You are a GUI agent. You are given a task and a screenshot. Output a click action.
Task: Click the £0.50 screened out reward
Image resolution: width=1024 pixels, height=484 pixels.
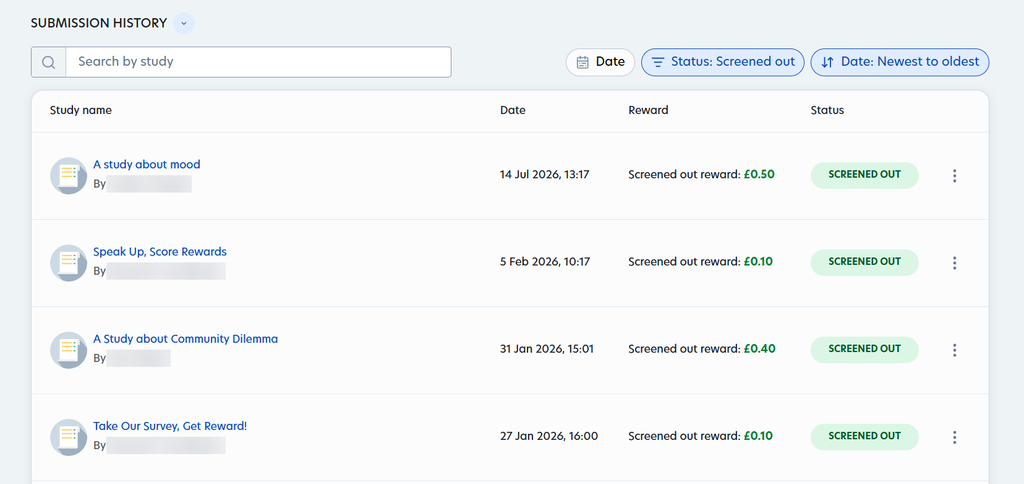pyautogui.click(x=760, y=175)
